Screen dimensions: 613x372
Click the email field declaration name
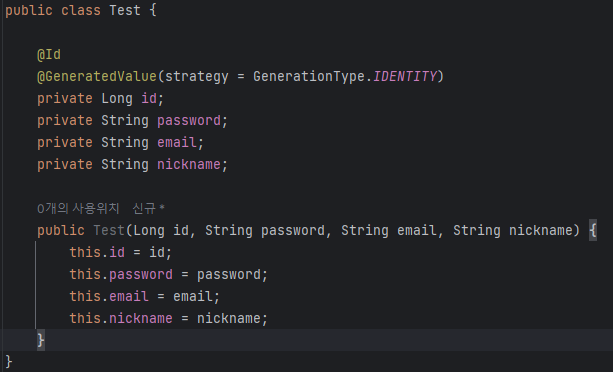pyautogui.click(x=177, y=142)
